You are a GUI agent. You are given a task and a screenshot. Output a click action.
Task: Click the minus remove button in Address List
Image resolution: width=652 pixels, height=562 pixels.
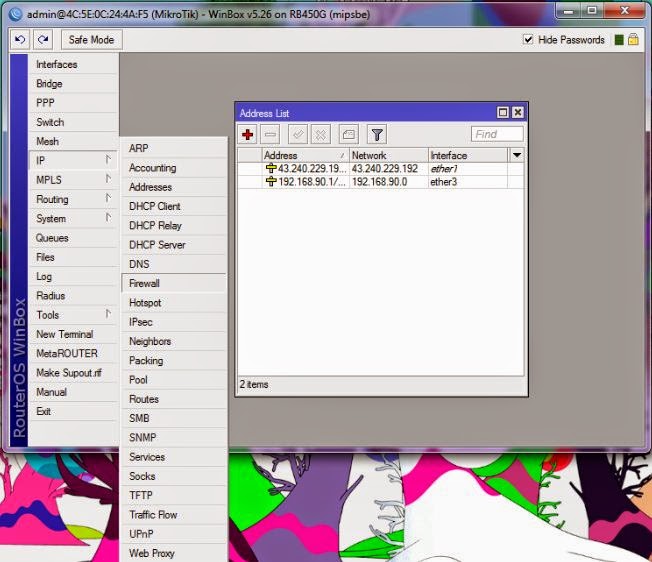coord(270,135)
